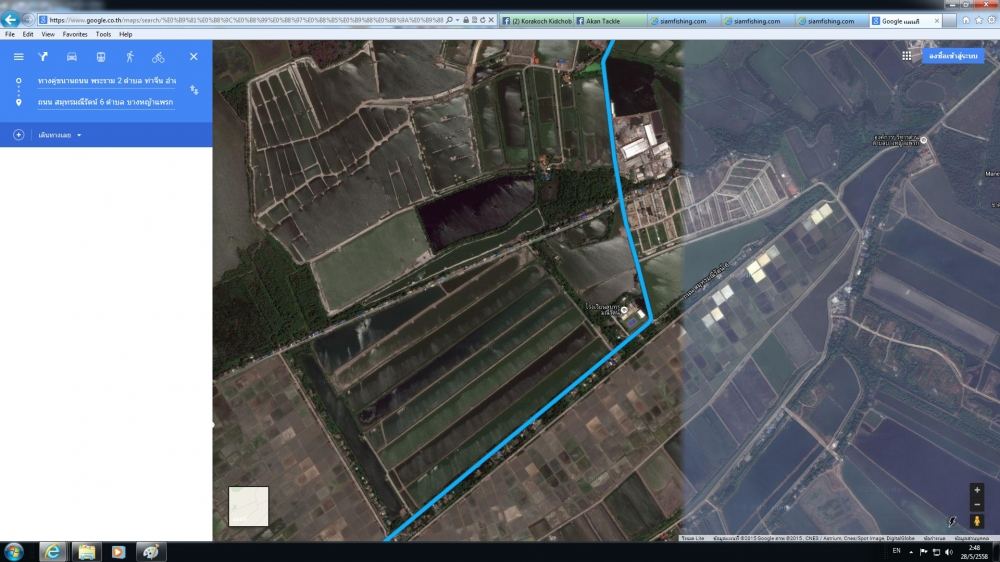
Task: Show hidden system tray icons
Action: point(911,552)
